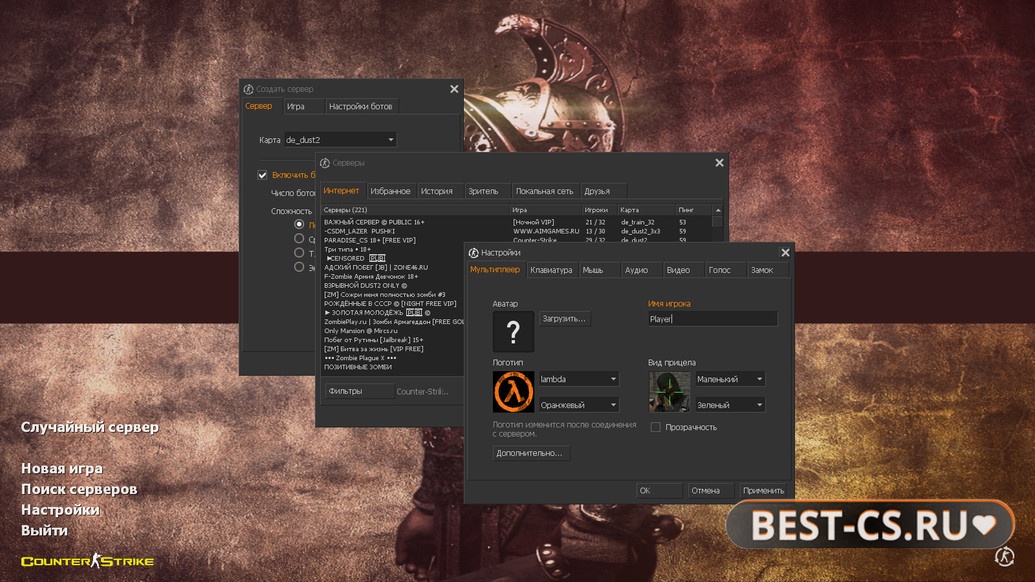Screen dimensions: 1035x582
Task: Click the up arrow of the server list scrollbar
Action: [x=718, y=210]
